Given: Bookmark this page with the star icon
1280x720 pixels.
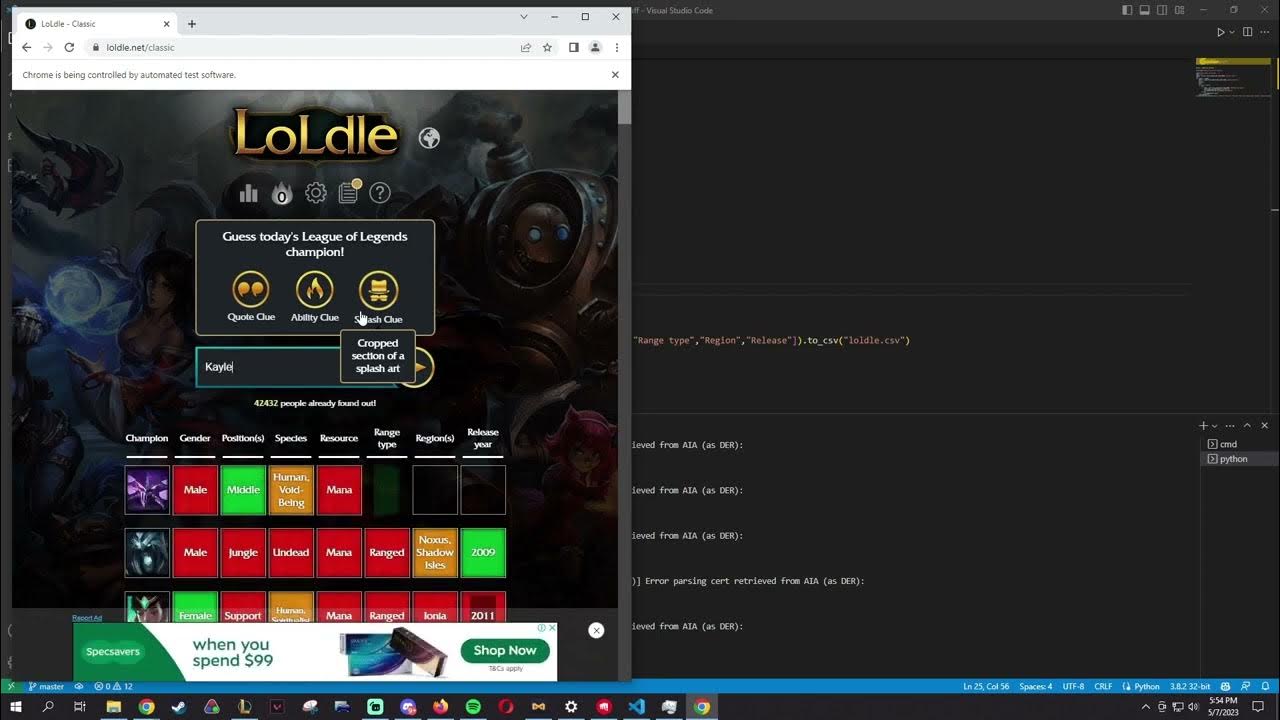Looking at the screenshot, I should [547, 47].
